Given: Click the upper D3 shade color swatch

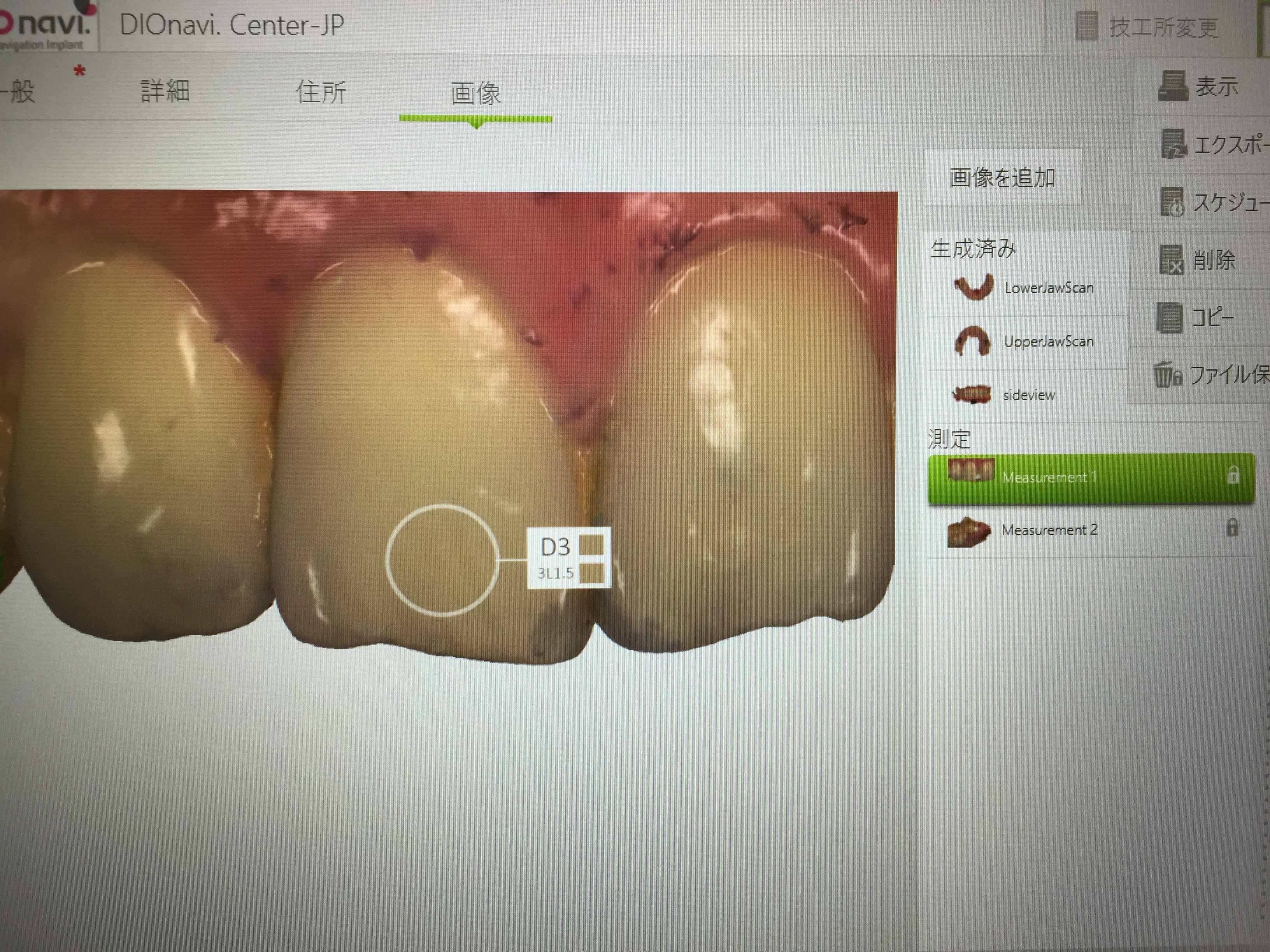Looking at the screenshot, I should coord(591,545).
